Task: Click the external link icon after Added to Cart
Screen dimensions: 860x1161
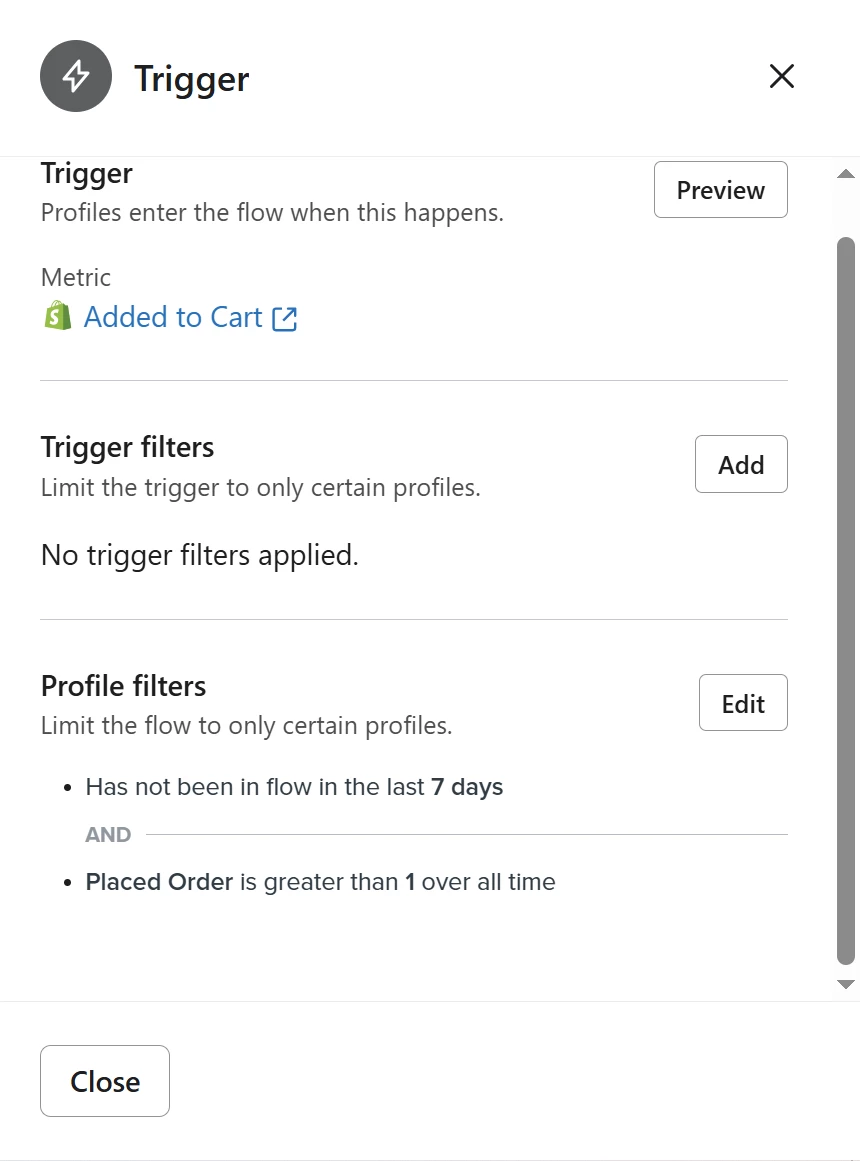Action: (x=284, y=318)
